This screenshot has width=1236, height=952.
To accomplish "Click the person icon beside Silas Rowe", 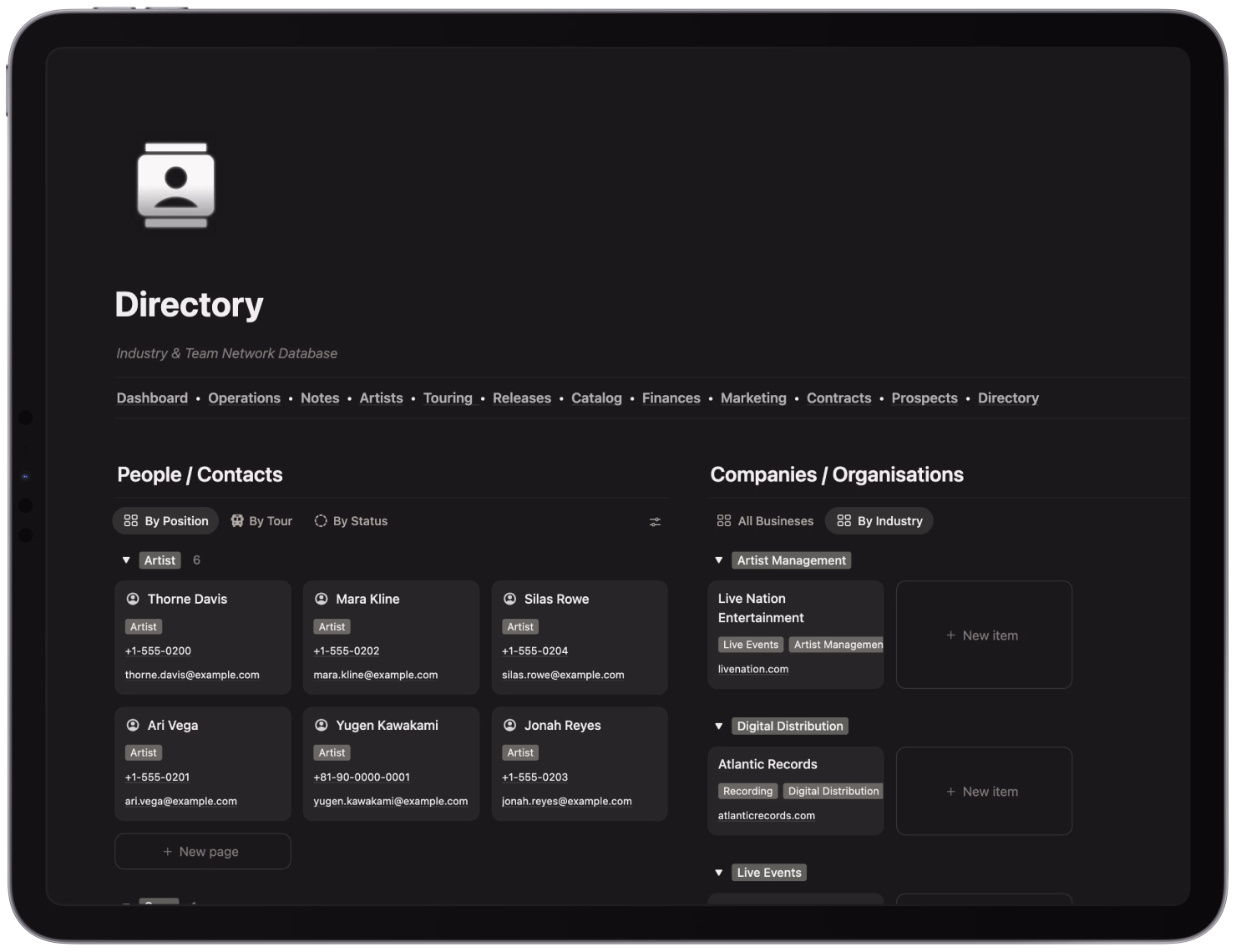I will point(510,599).
